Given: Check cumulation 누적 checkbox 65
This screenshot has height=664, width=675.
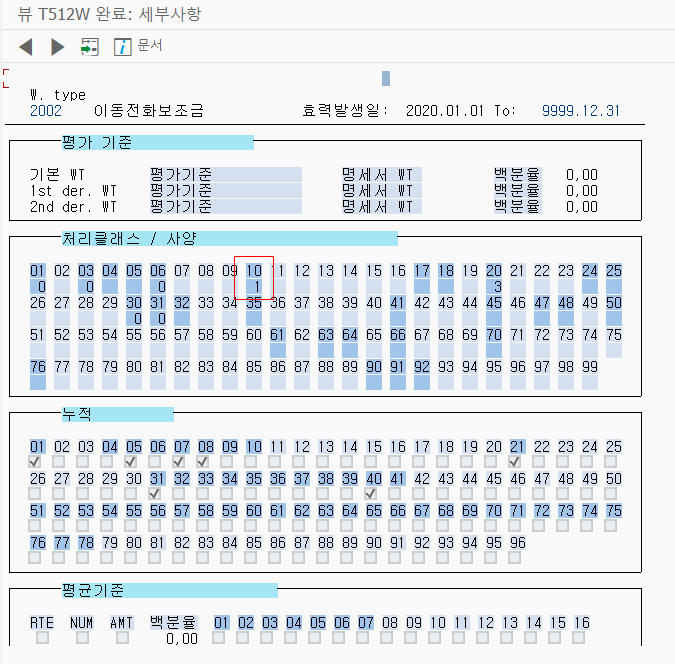Looking at the screenshot, I should 370,525.
